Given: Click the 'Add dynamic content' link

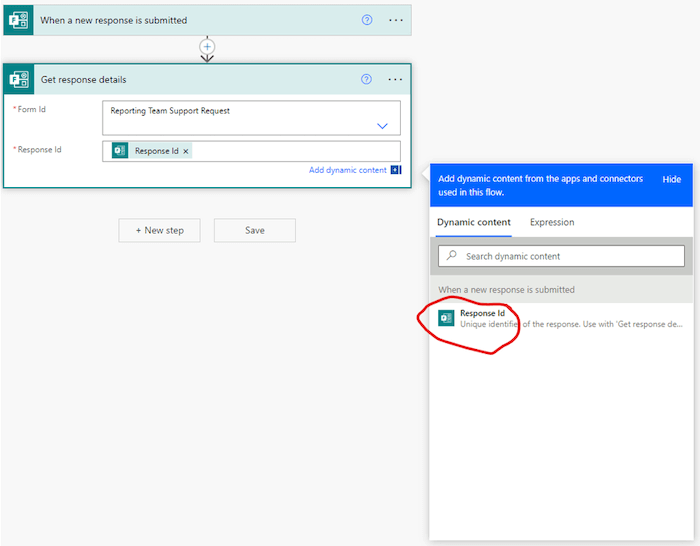Looking at the screenshot, I should click(347, 170).
